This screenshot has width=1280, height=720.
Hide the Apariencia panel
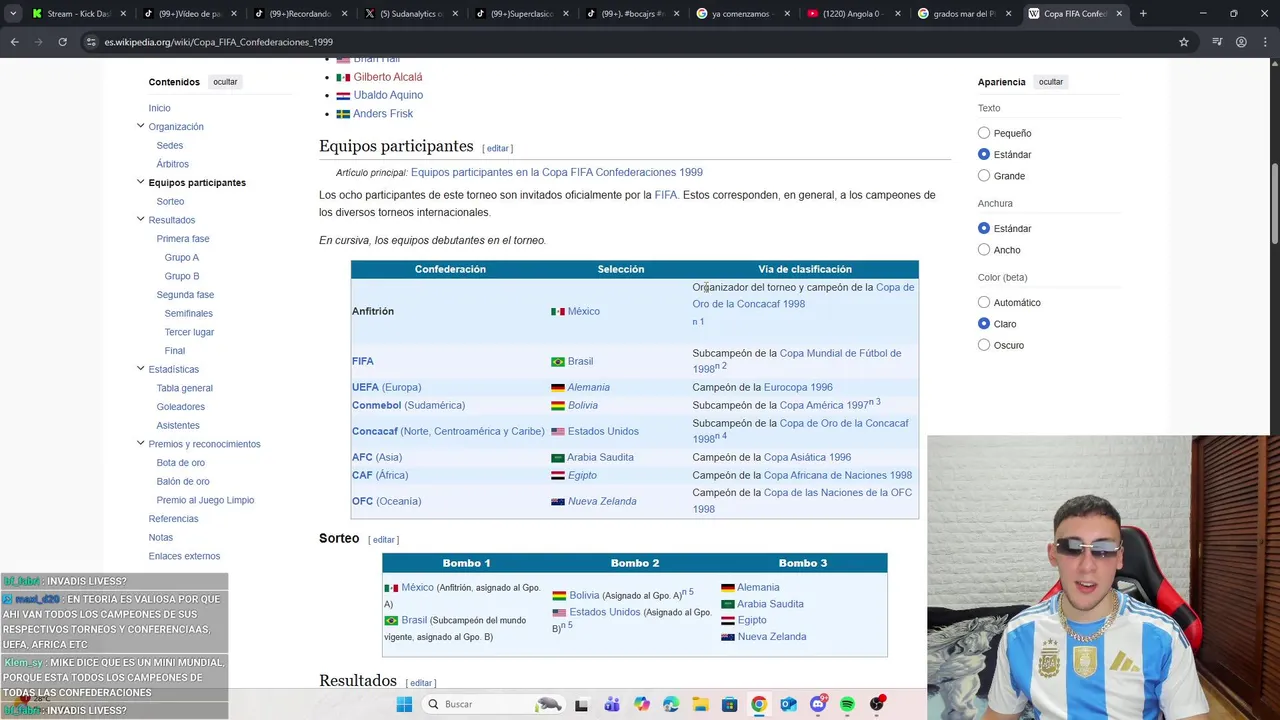(x=1051, y=82)
